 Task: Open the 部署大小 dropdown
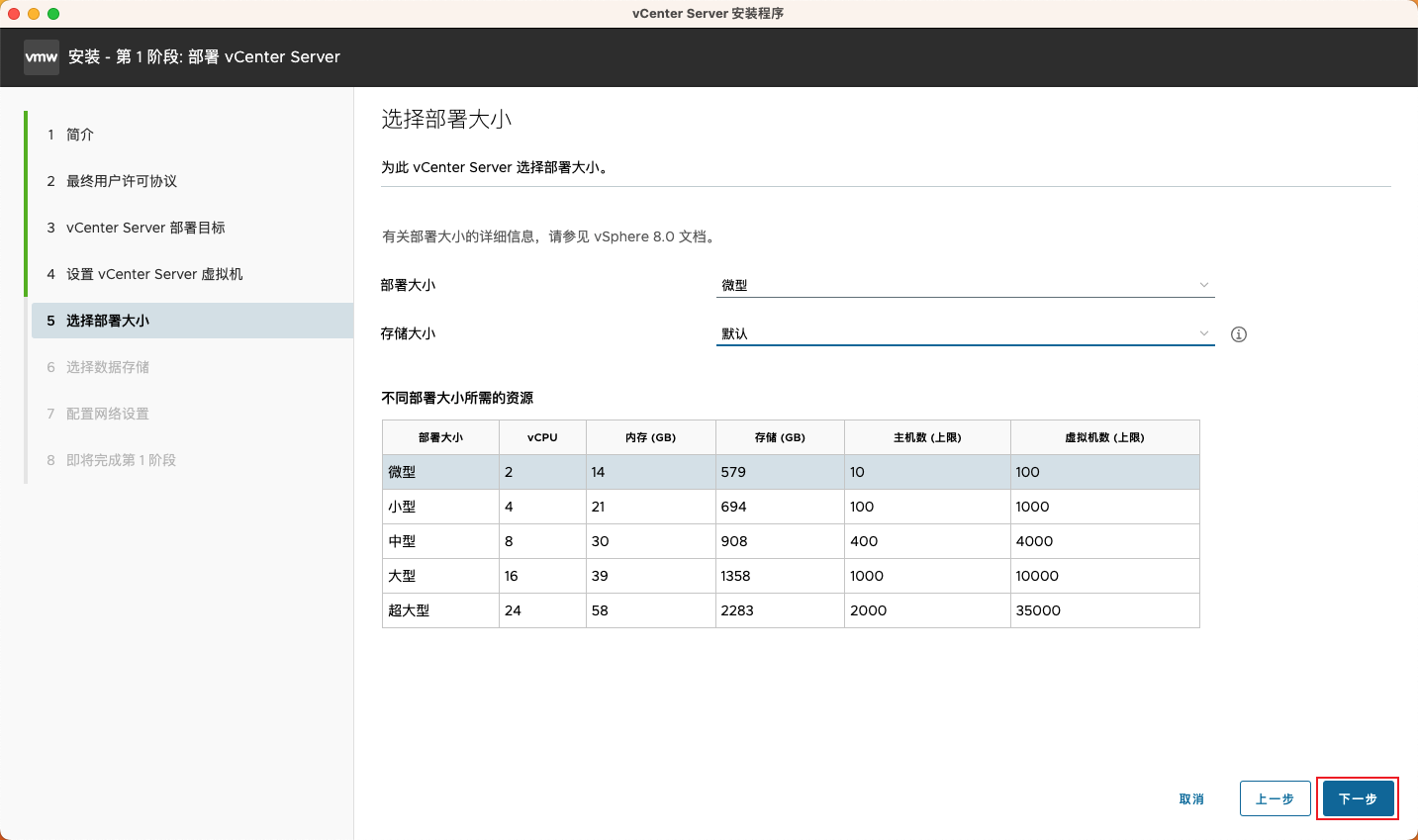(965, 285)
